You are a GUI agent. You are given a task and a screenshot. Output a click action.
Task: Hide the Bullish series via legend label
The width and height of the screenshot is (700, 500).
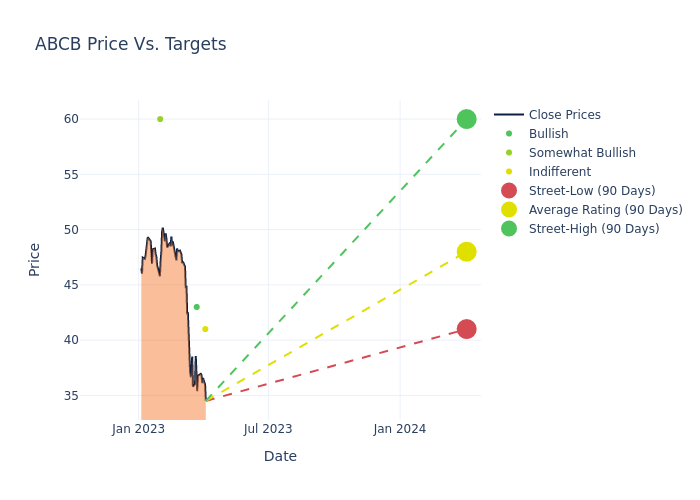(548, 134)
